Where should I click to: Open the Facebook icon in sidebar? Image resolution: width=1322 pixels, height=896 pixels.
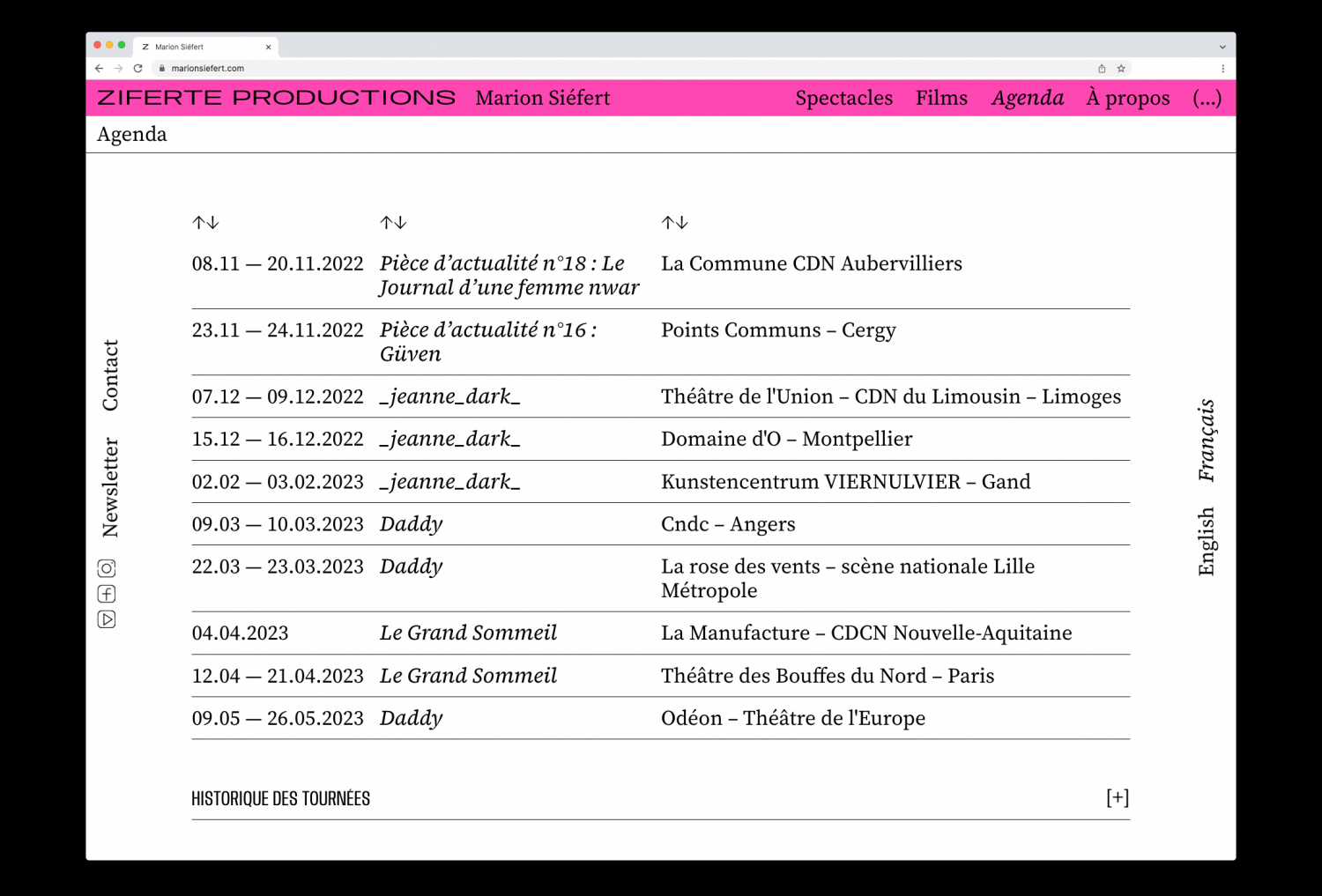[x=107, y=594]
